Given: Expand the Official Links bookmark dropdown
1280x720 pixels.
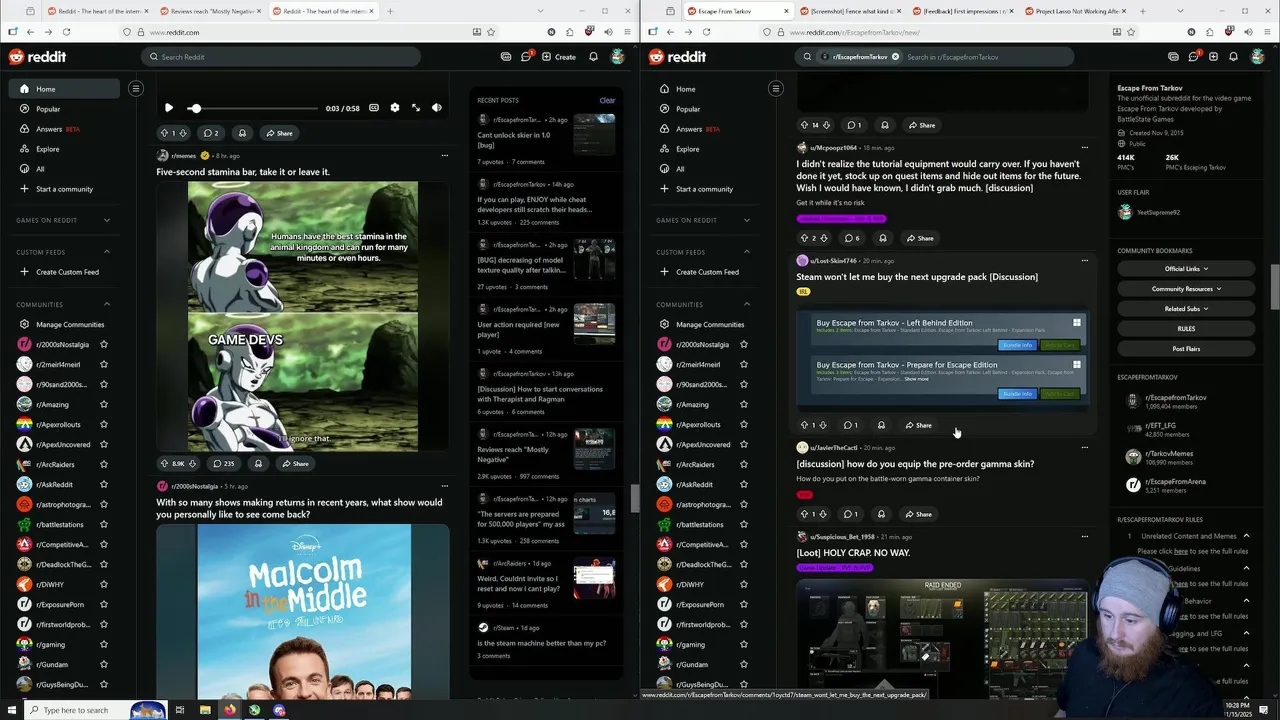Looking at the screenshot, I should (x=1186, y=268).
